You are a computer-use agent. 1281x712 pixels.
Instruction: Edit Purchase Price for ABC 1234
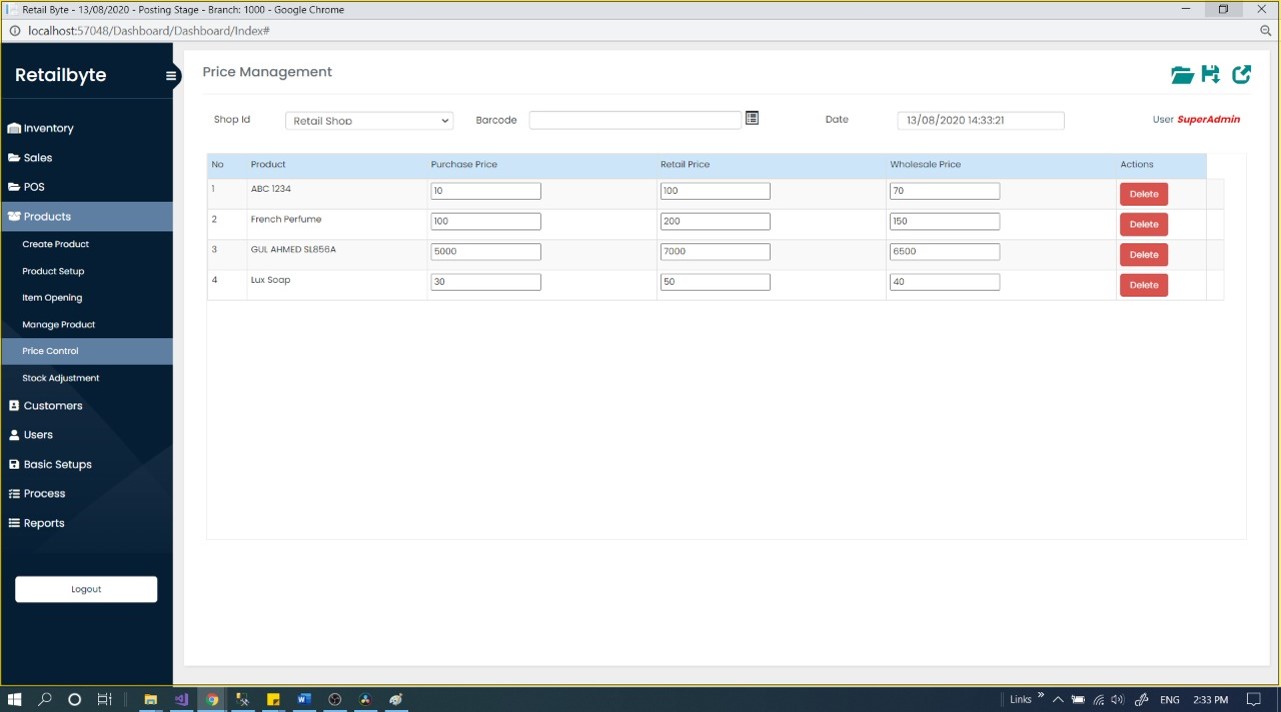(486, 191)
